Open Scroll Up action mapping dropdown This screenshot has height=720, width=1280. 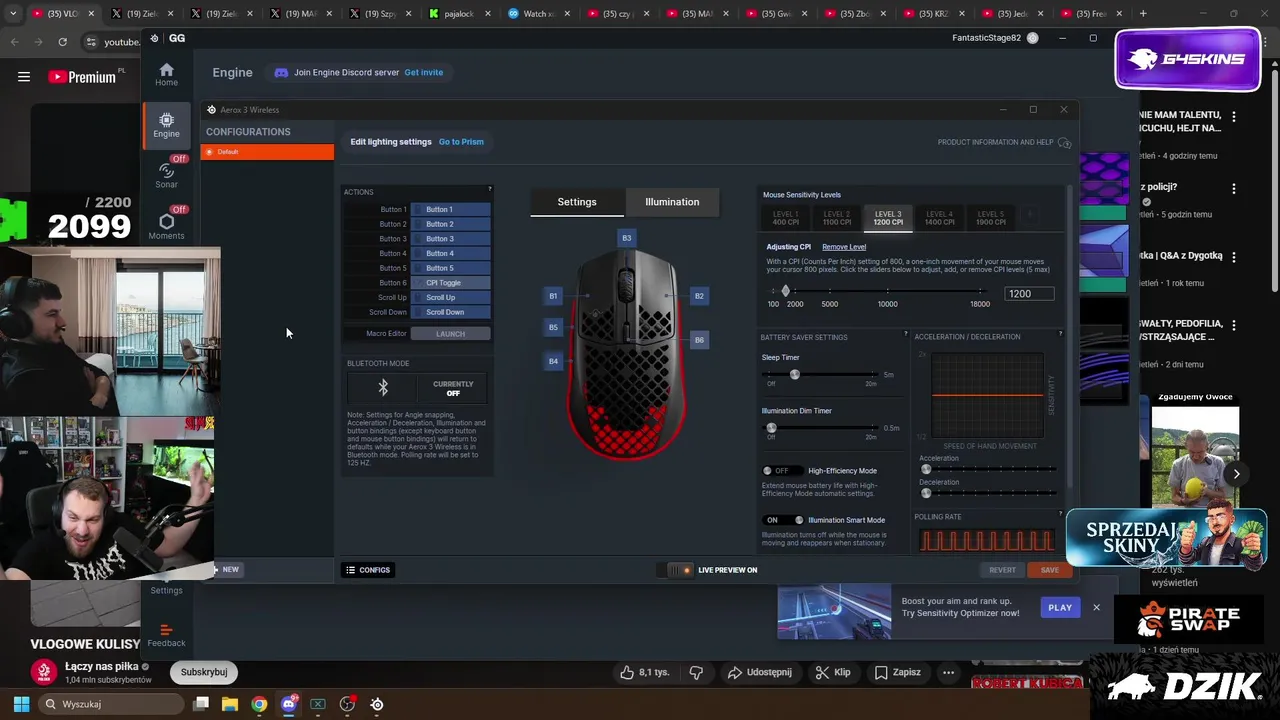(450, 297)
